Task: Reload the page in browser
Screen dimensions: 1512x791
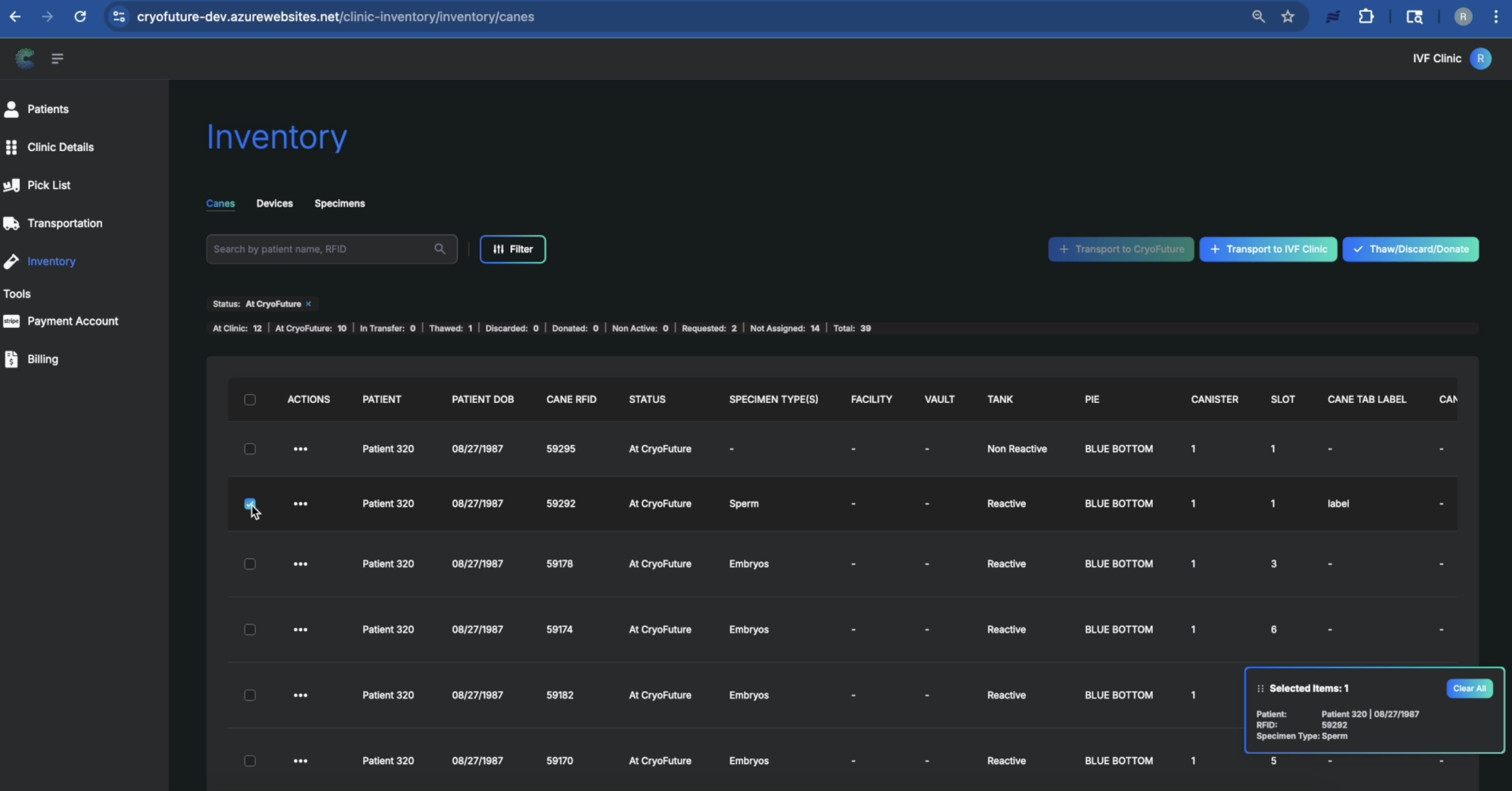Action: click(x=80, y=17)
